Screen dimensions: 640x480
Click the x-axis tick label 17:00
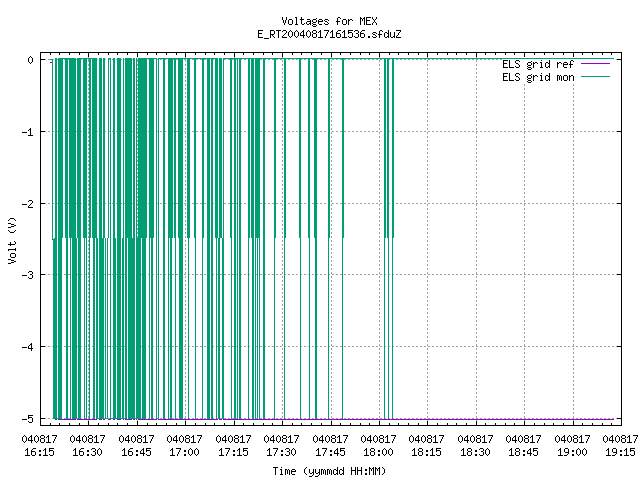coord(184,452)
